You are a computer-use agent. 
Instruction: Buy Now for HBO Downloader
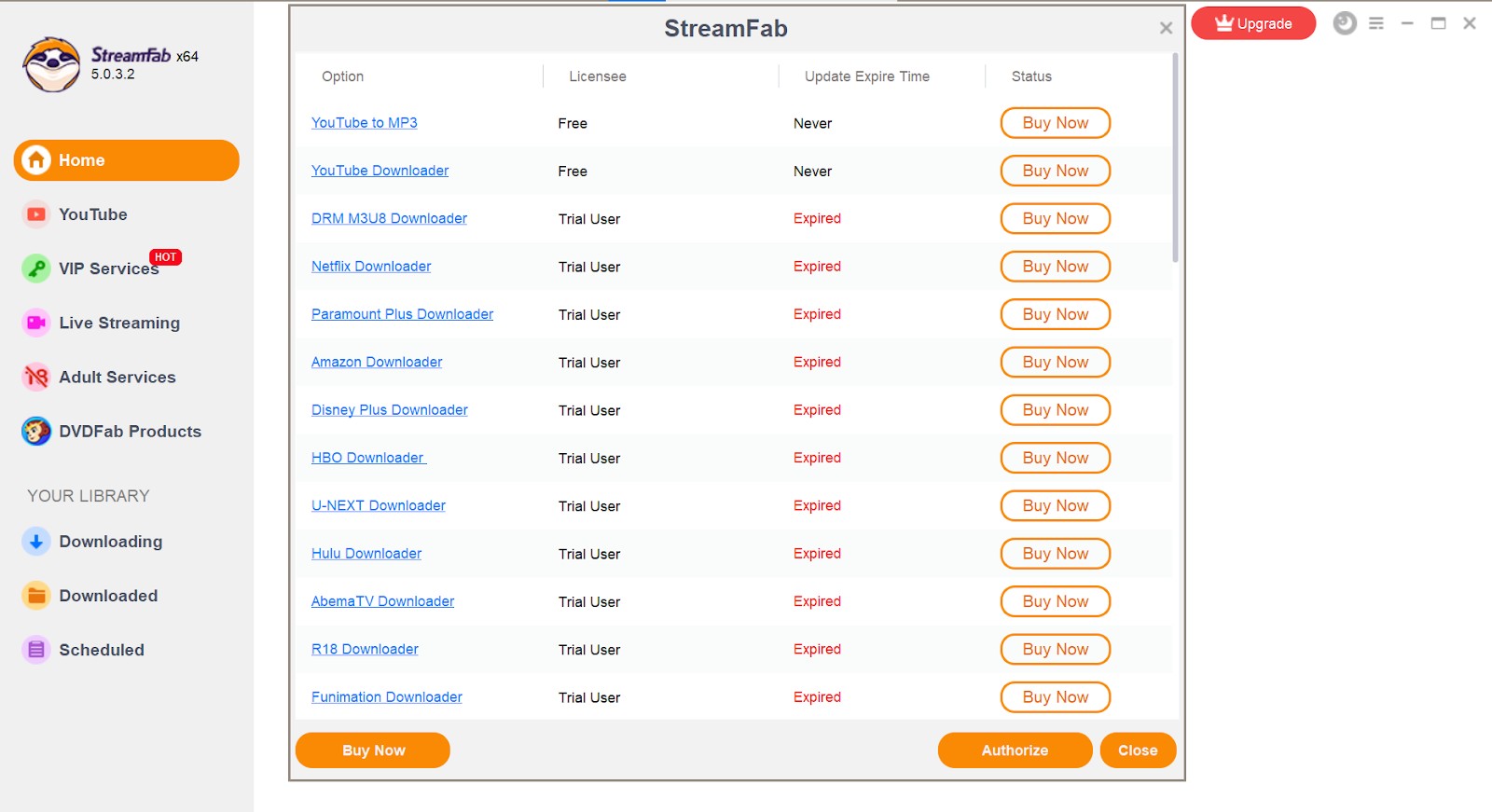[x=1056, y=458]
